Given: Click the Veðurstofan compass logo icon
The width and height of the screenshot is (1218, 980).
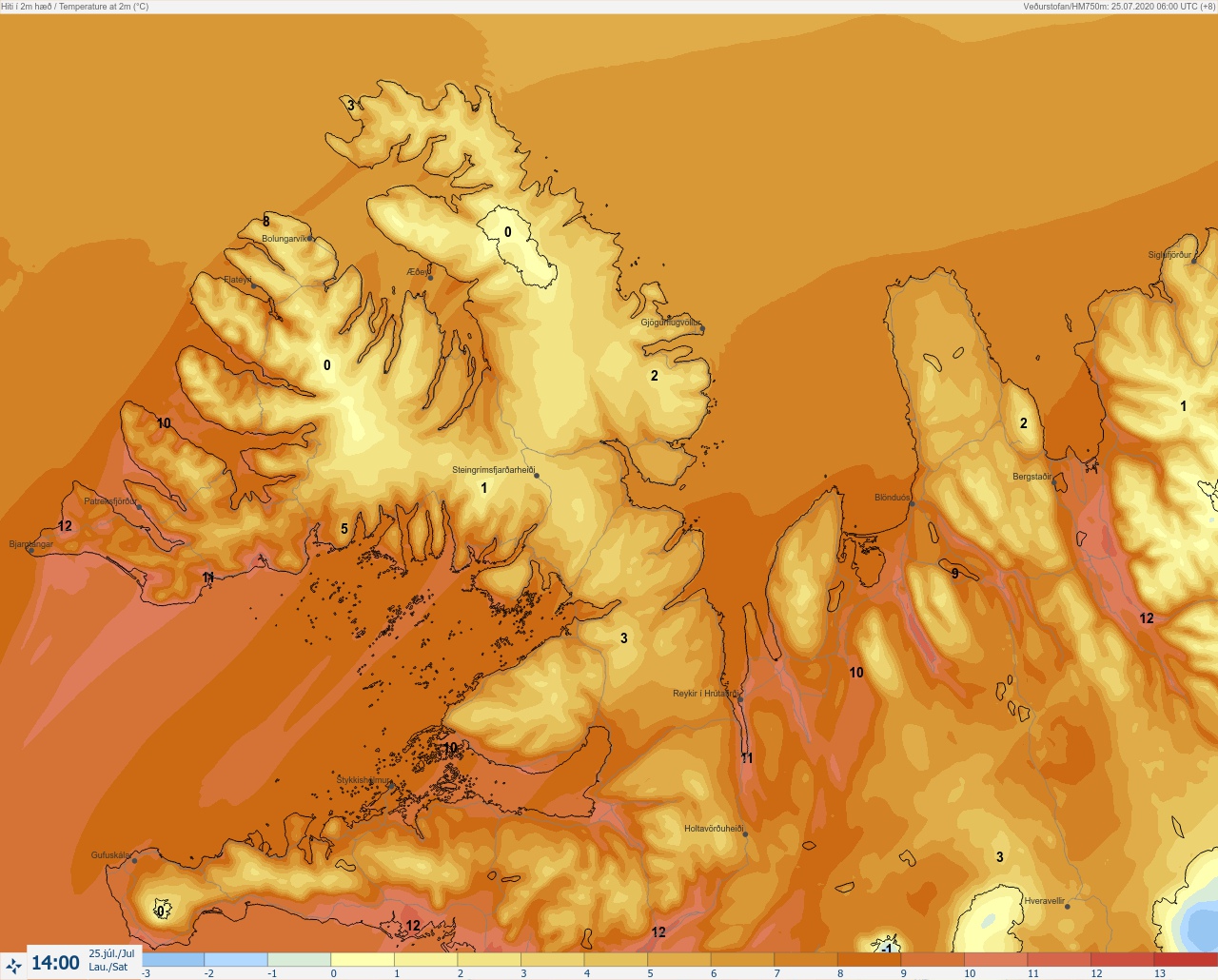Looking at the screenshot, I should coord(13,966).
